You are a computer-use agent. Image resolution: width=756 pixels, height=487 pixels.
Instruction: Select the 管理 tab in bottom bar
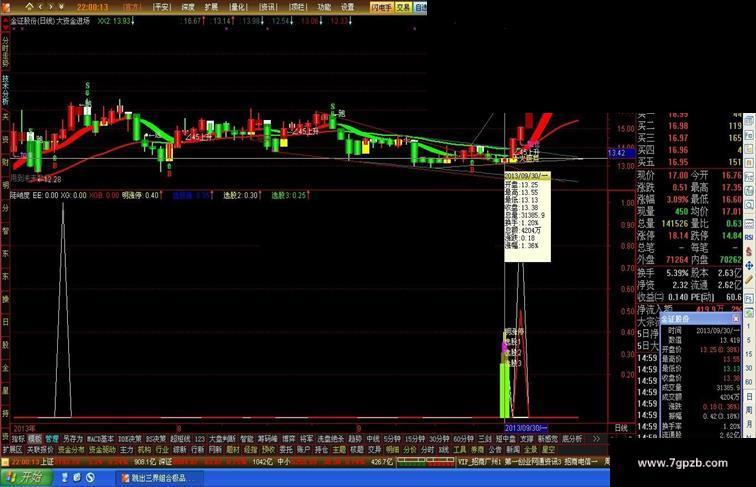coord(52,439)
